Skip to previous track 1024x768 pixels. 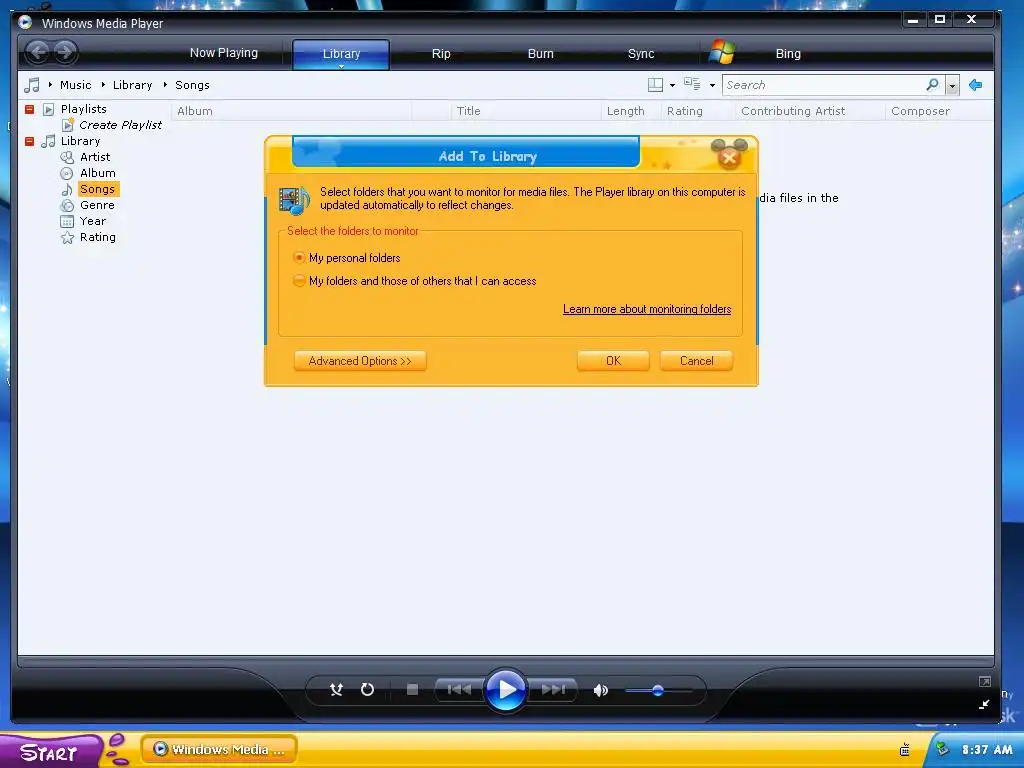coord(459,690)
